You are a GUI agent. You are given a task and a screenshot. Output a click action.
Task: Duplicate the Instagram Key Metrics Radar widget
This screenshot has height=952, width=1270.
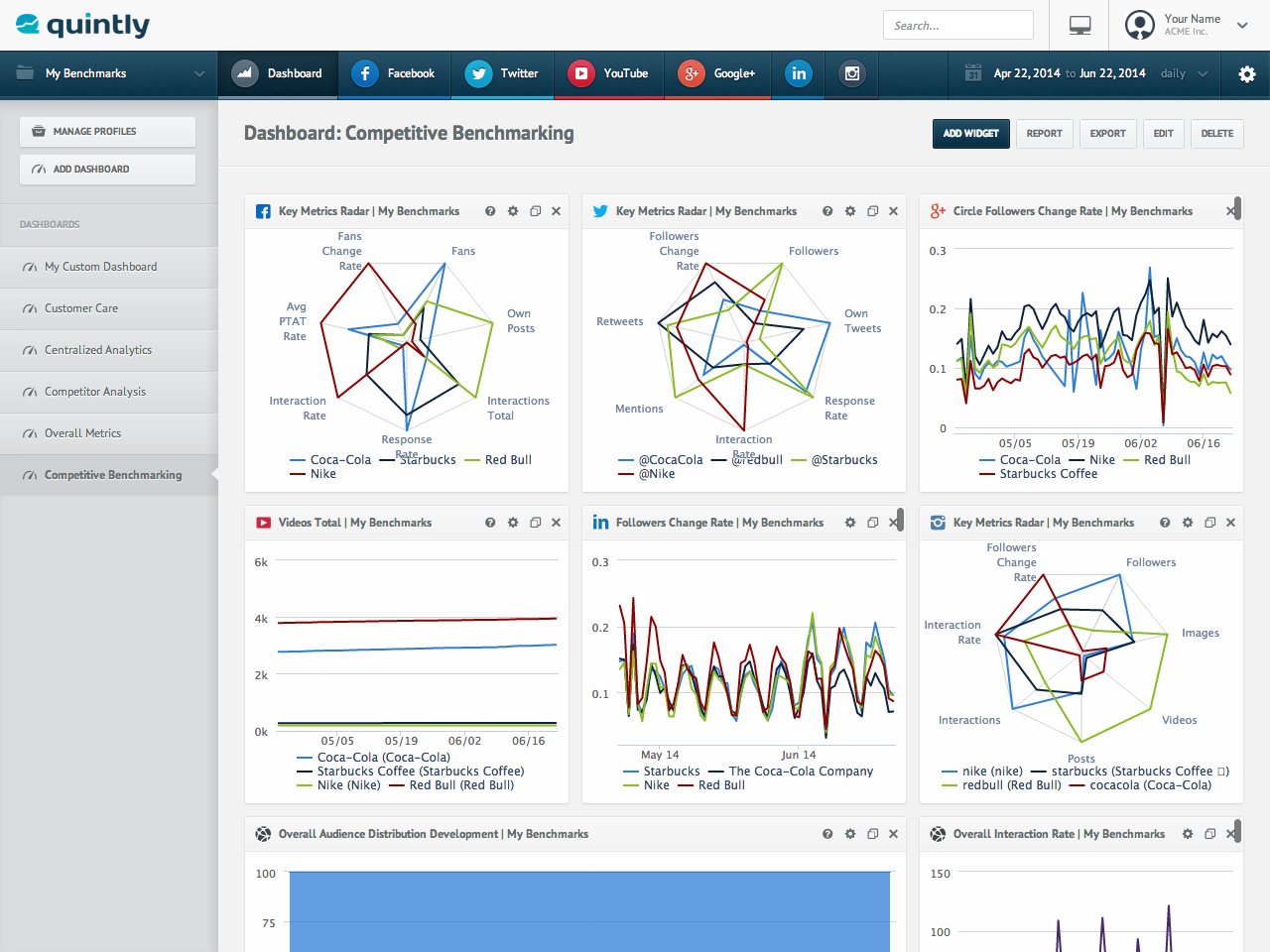click(x=1210, y=523)
